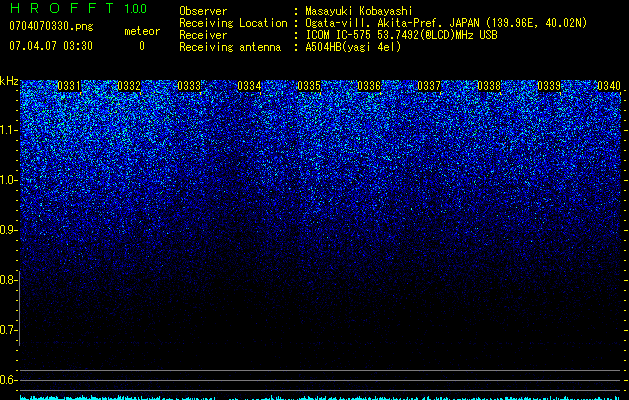Click the 0.9 frequency axis label
This screenshot has width=629, height=400.
click(9, 230)
